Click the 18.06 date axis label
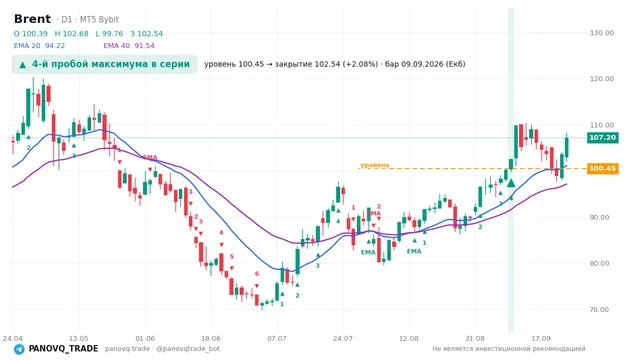 [211, 338]
